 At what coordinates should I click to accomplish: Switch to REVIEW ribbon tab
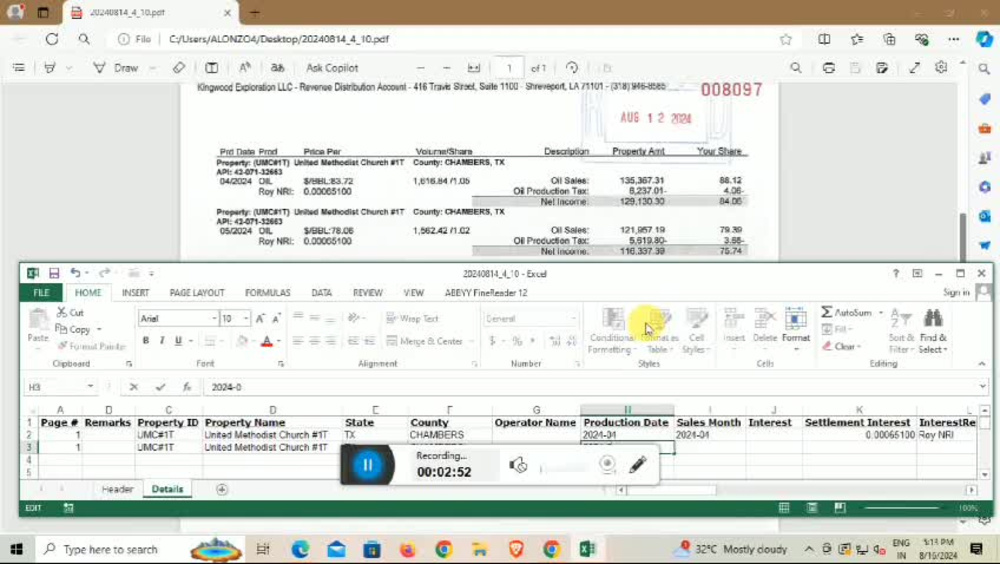[x=367, y=293]
